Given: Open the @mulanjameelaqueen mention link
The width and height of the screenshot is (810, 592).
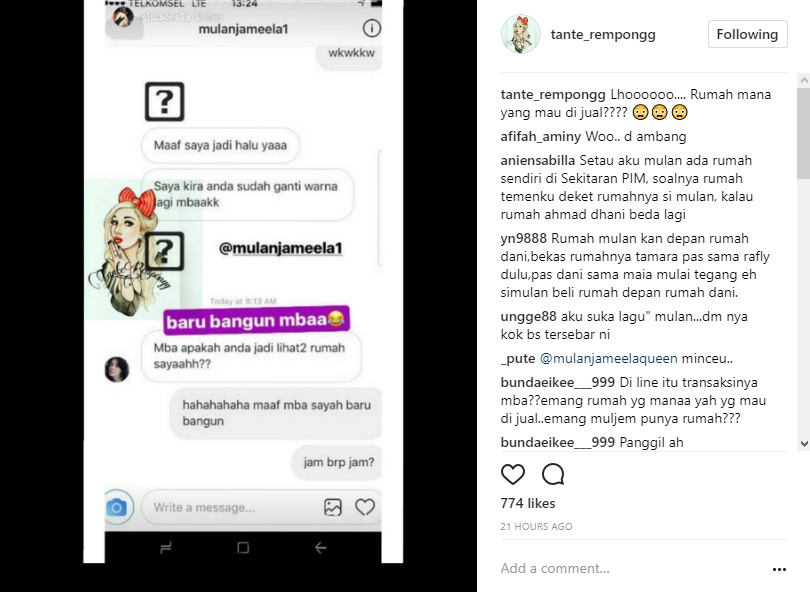Looking at the screenshot, I should tap(609, 359).
